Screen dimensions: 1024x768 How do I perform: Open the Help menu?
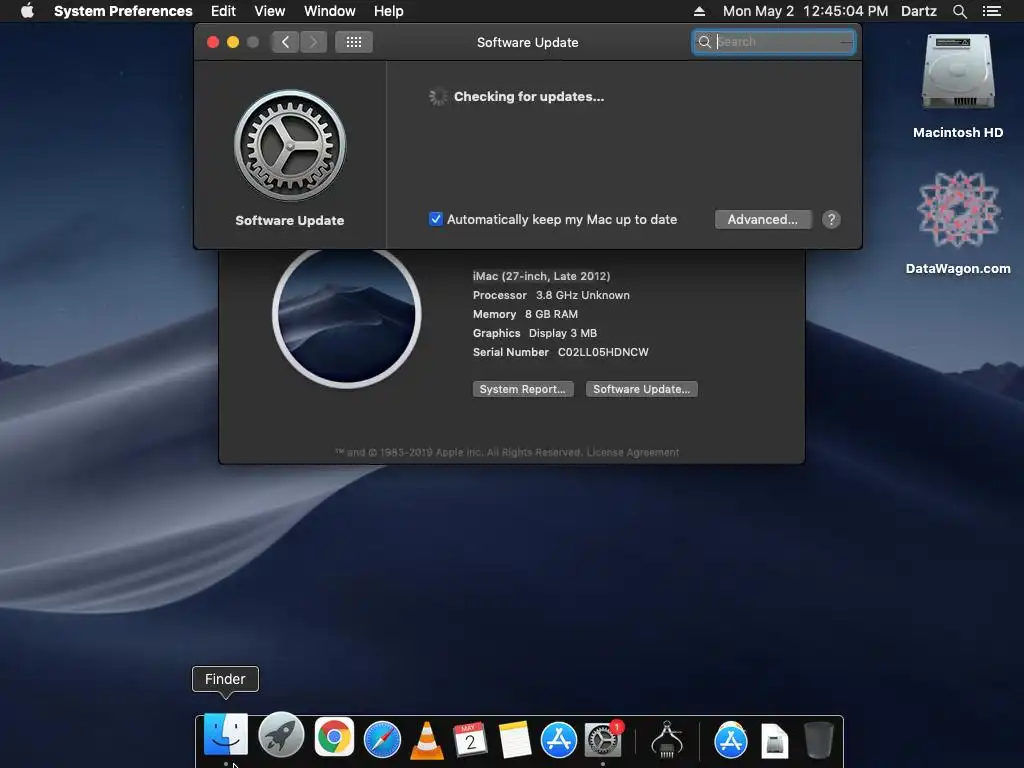[x=389, y=11]
